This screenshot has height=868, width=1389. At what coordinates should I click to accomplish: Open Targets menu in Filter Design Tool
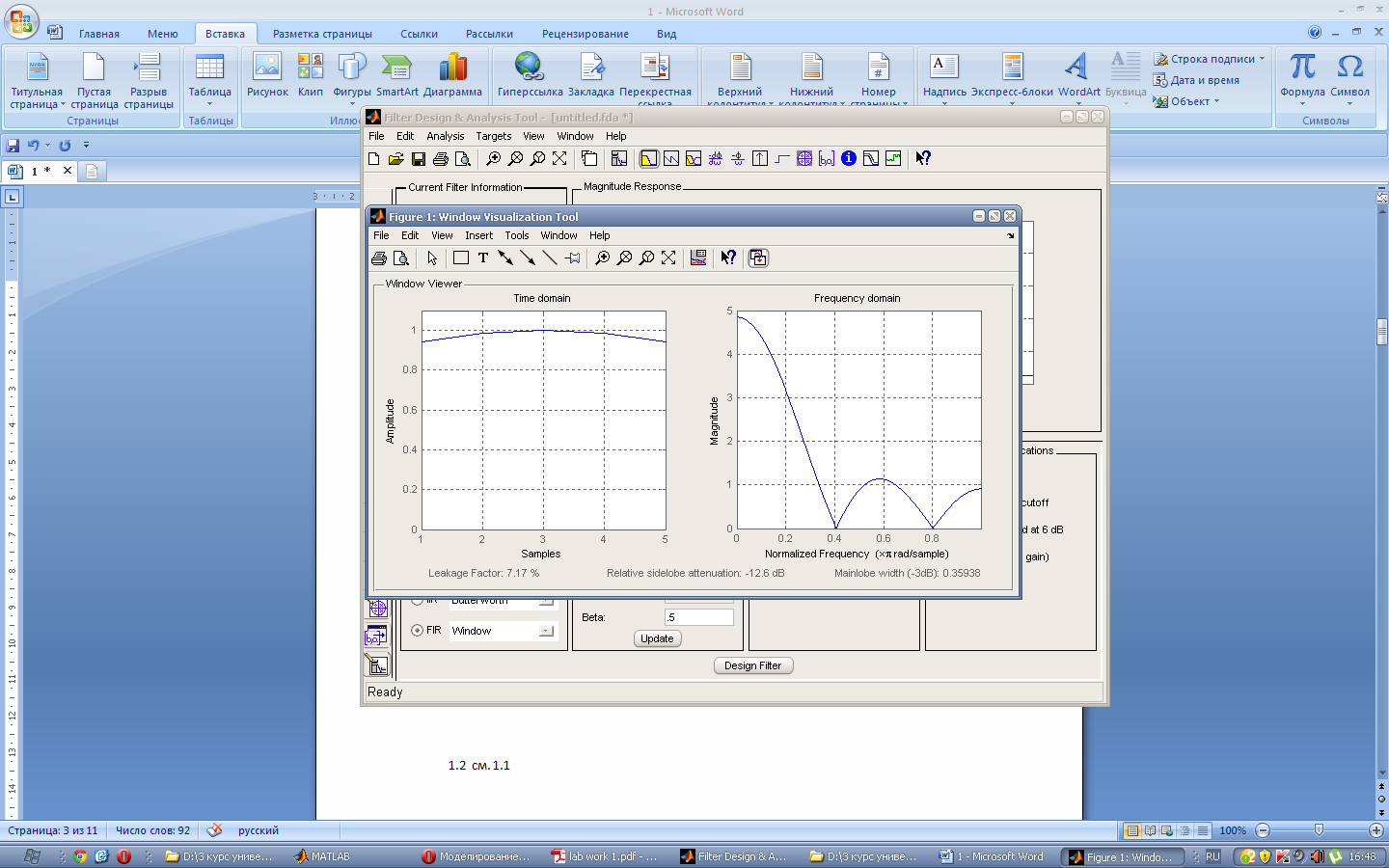click(494, 136)
